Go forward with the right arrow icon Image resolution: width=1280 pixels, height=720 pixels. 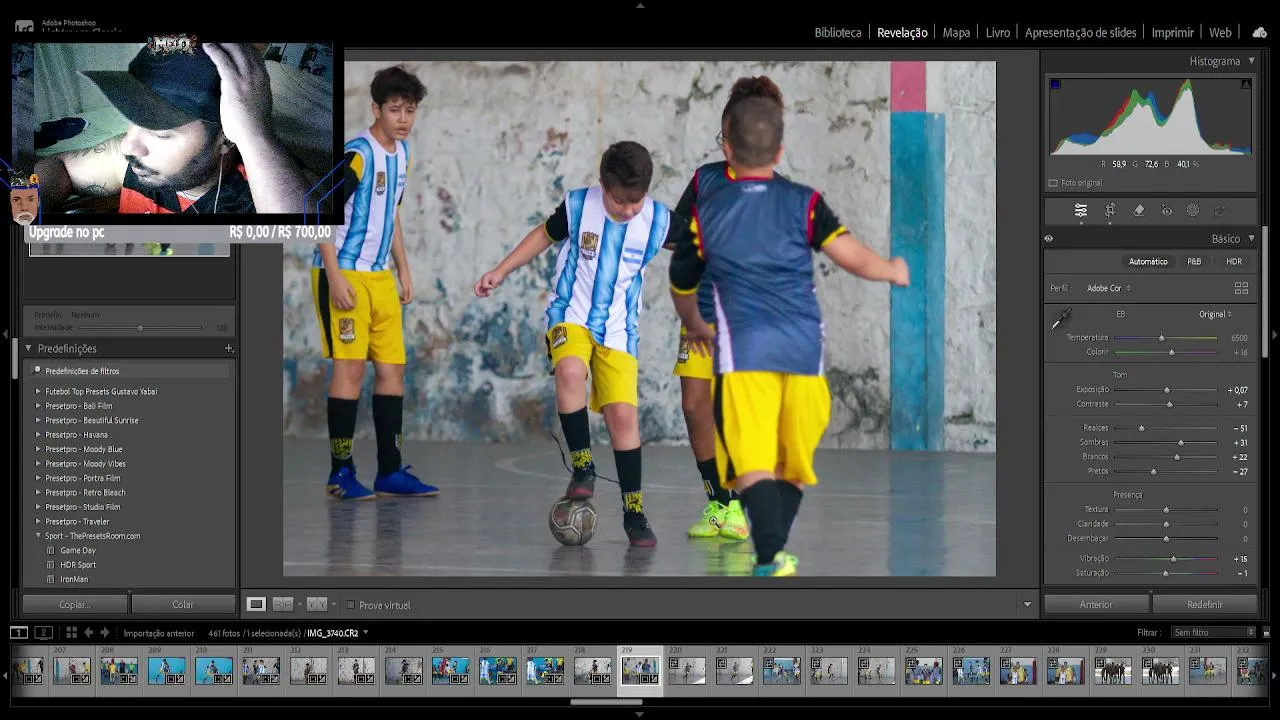coord(104,632)
